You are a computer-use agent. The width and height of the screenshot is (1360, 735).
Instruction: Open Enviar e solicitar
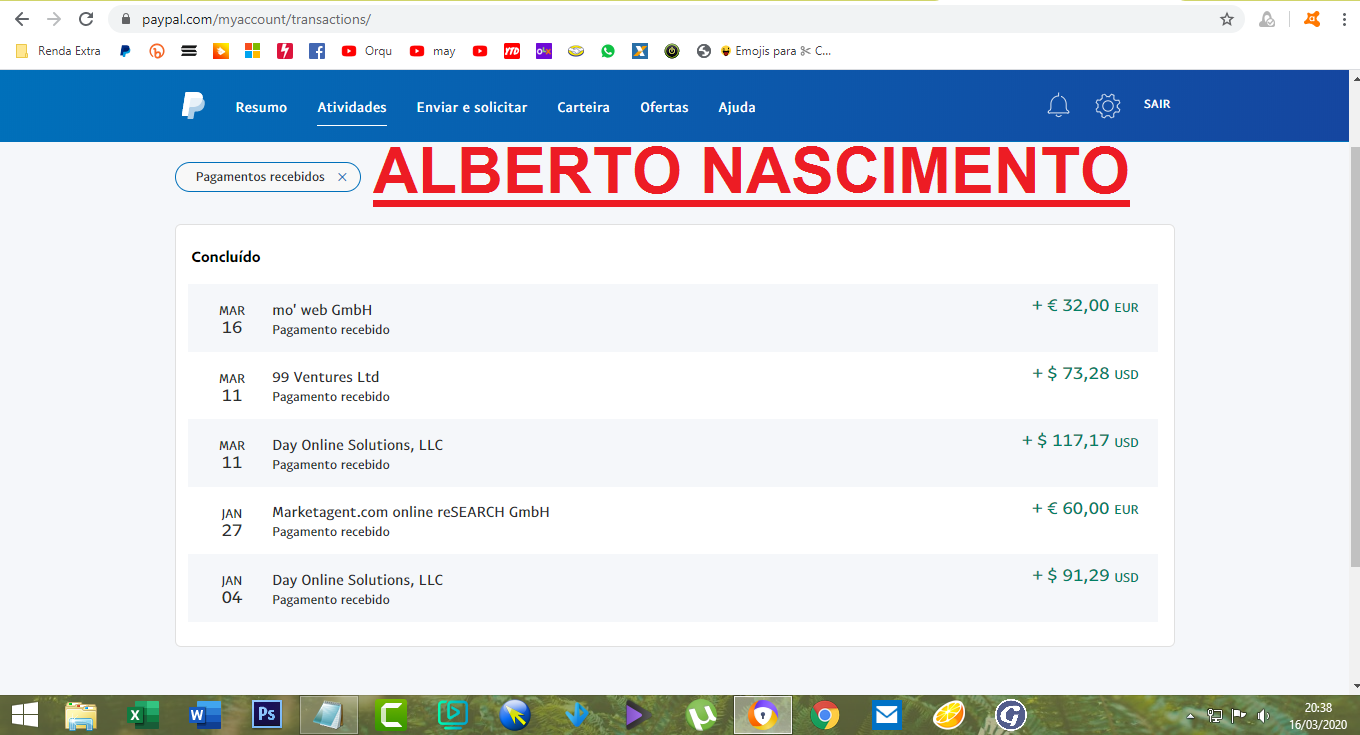click(x=472, y=107)
